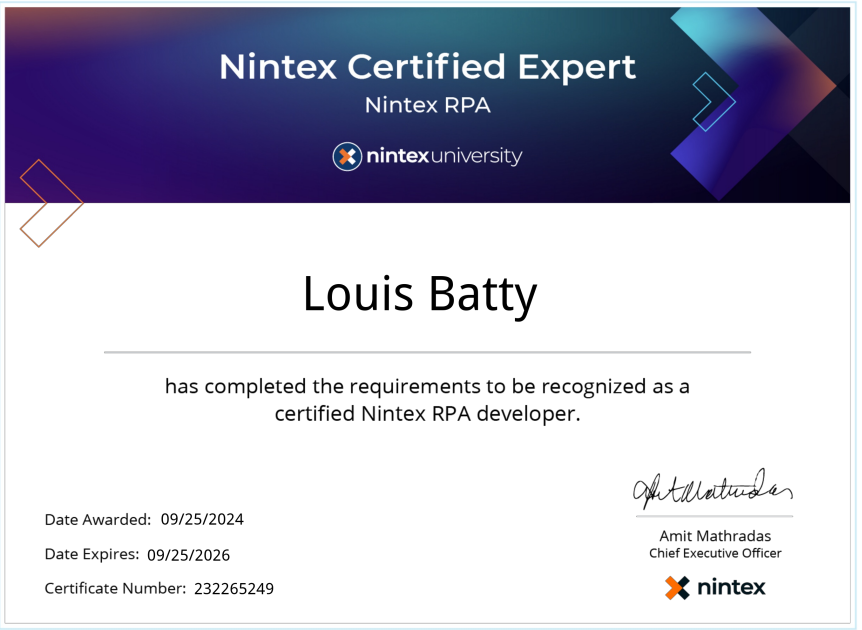Click the handwritten signature above the CEO name

click(x=711, y=489)
